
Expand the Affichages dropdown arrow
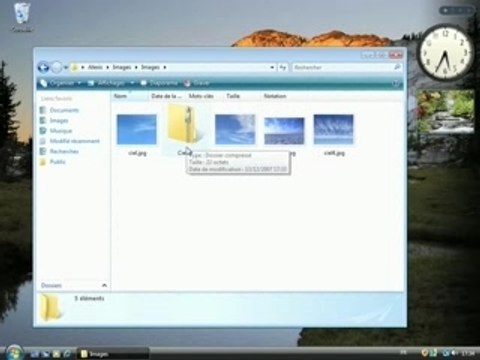(x=132, y=83)
